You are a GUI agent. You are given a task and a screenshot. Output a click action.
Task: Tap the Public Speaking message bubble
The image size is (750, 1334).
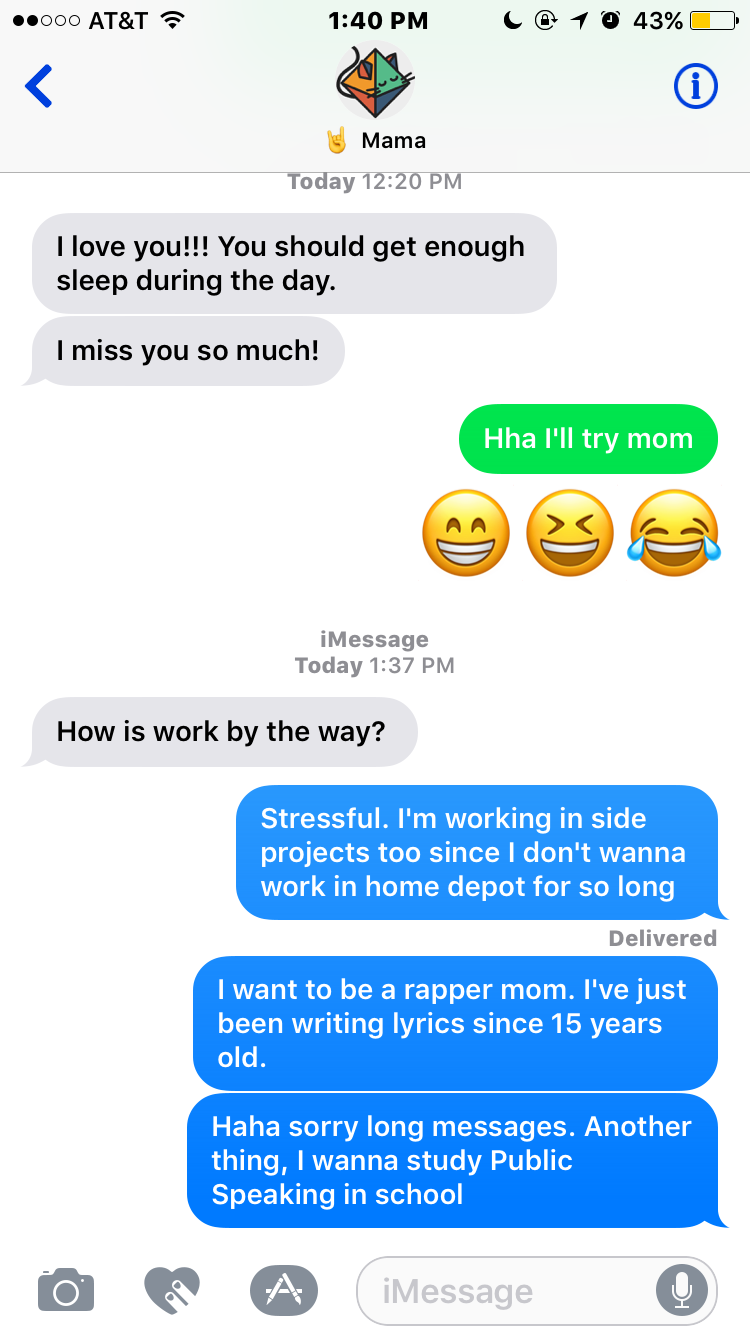tap(456, 1160)
